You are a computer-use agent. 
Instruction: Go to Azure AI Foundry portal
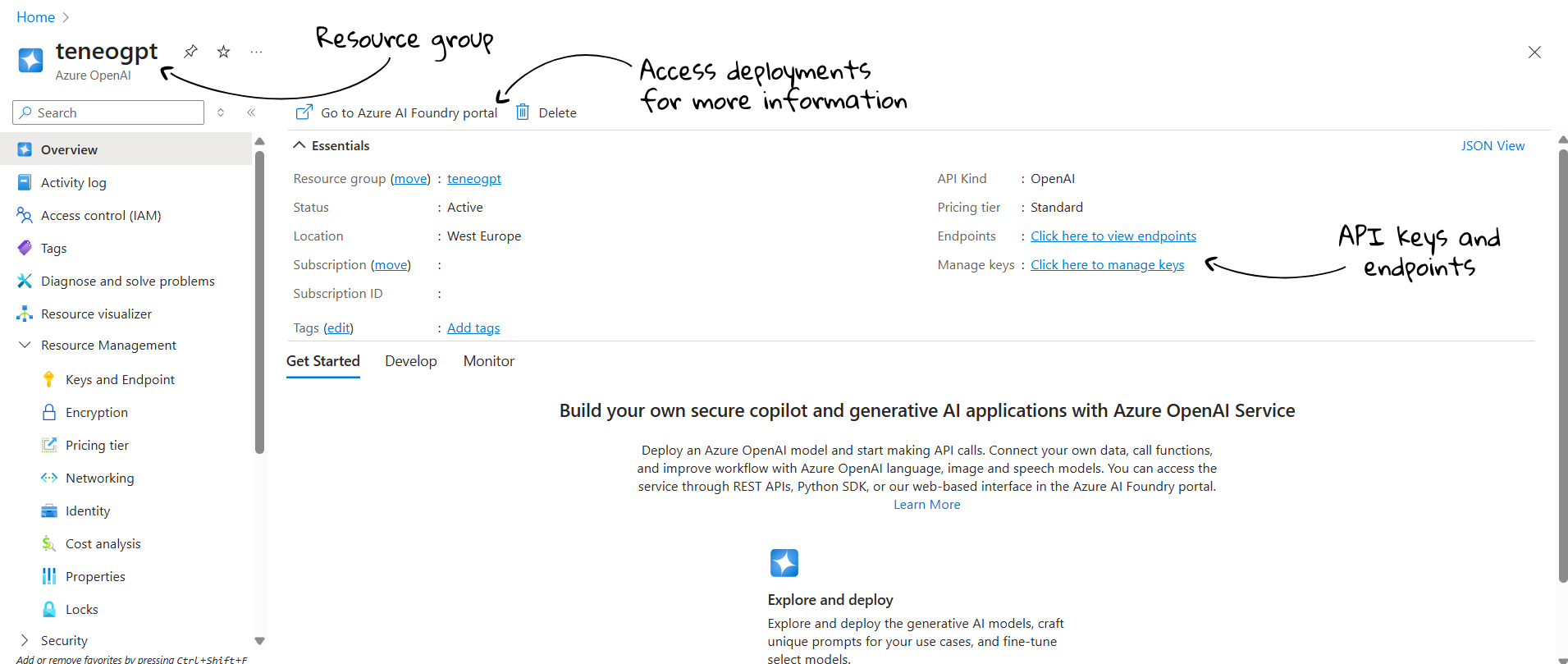[409, 112]
